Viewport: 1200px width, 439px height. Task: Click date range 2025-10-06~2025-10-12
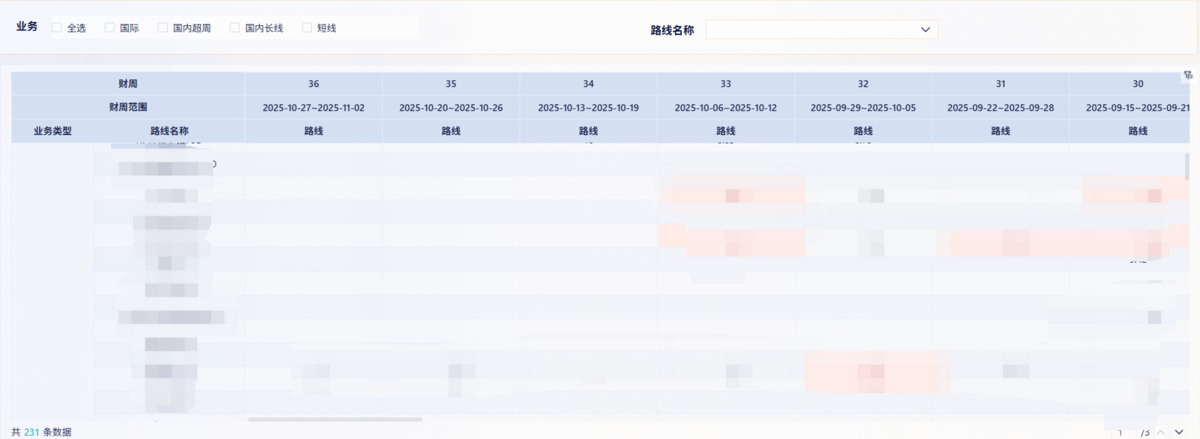pos(726,107)
